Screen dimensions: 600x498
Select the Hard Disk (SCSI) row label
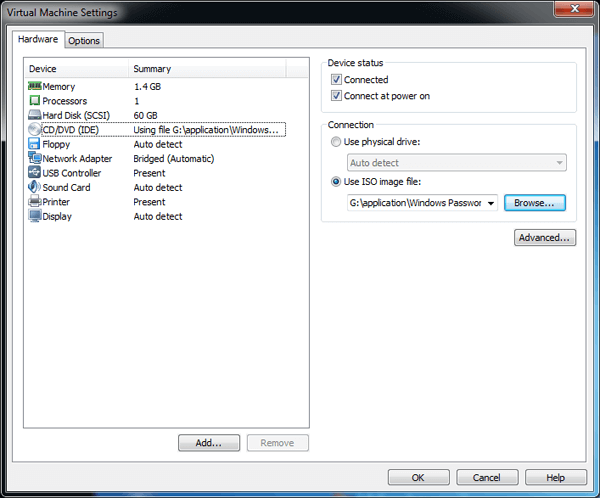[76, 116]
